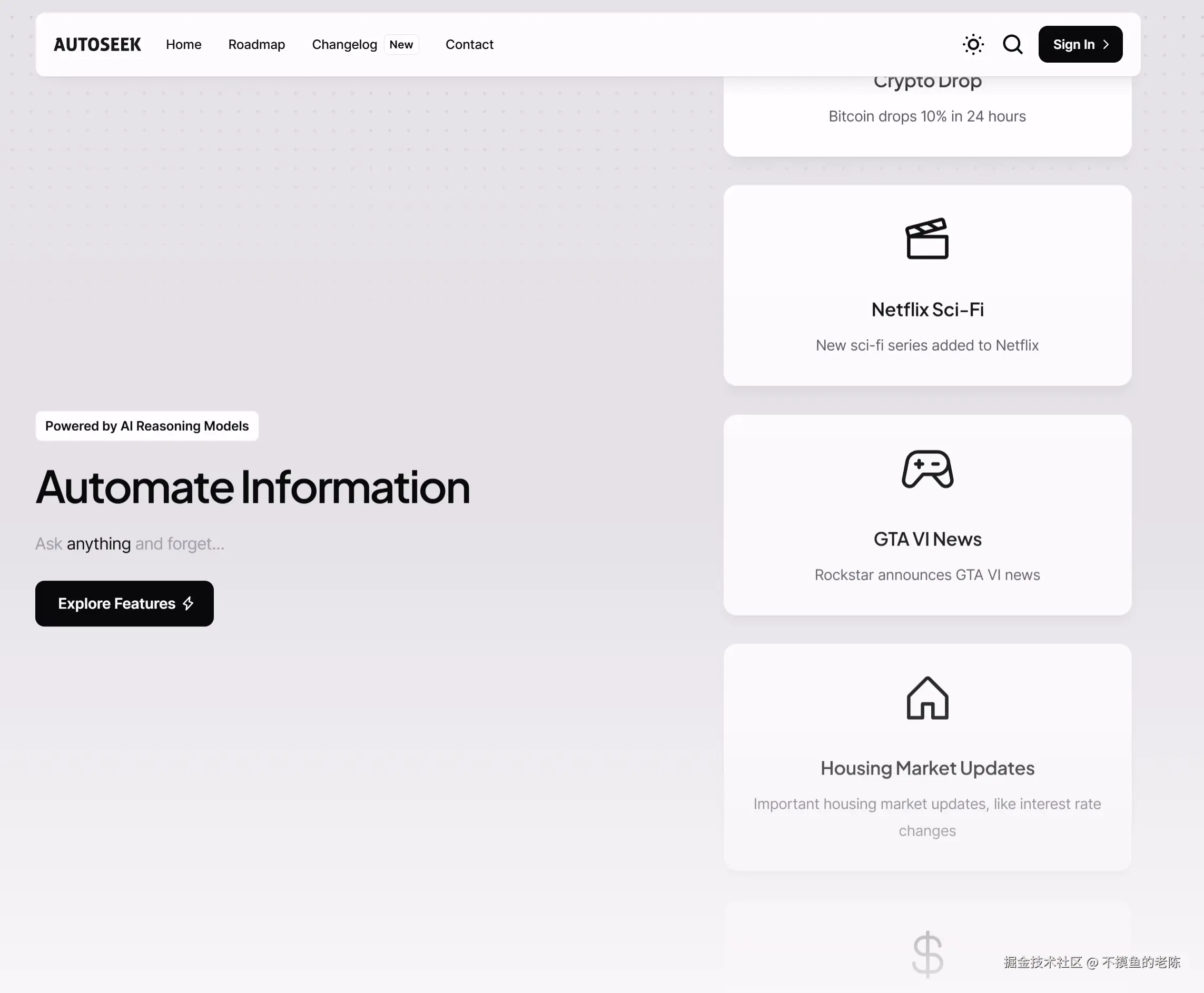This screenshot has height=993, width=1204.
Task: Go to the Home nav item
Action: click(x=184, y=45)
